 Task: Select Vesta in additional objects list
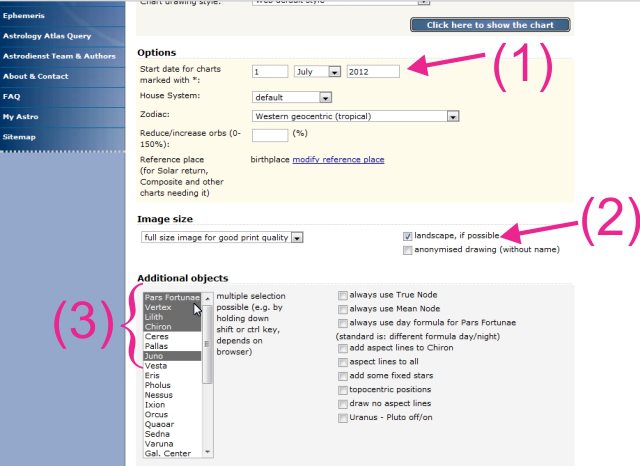pos(156,366)
